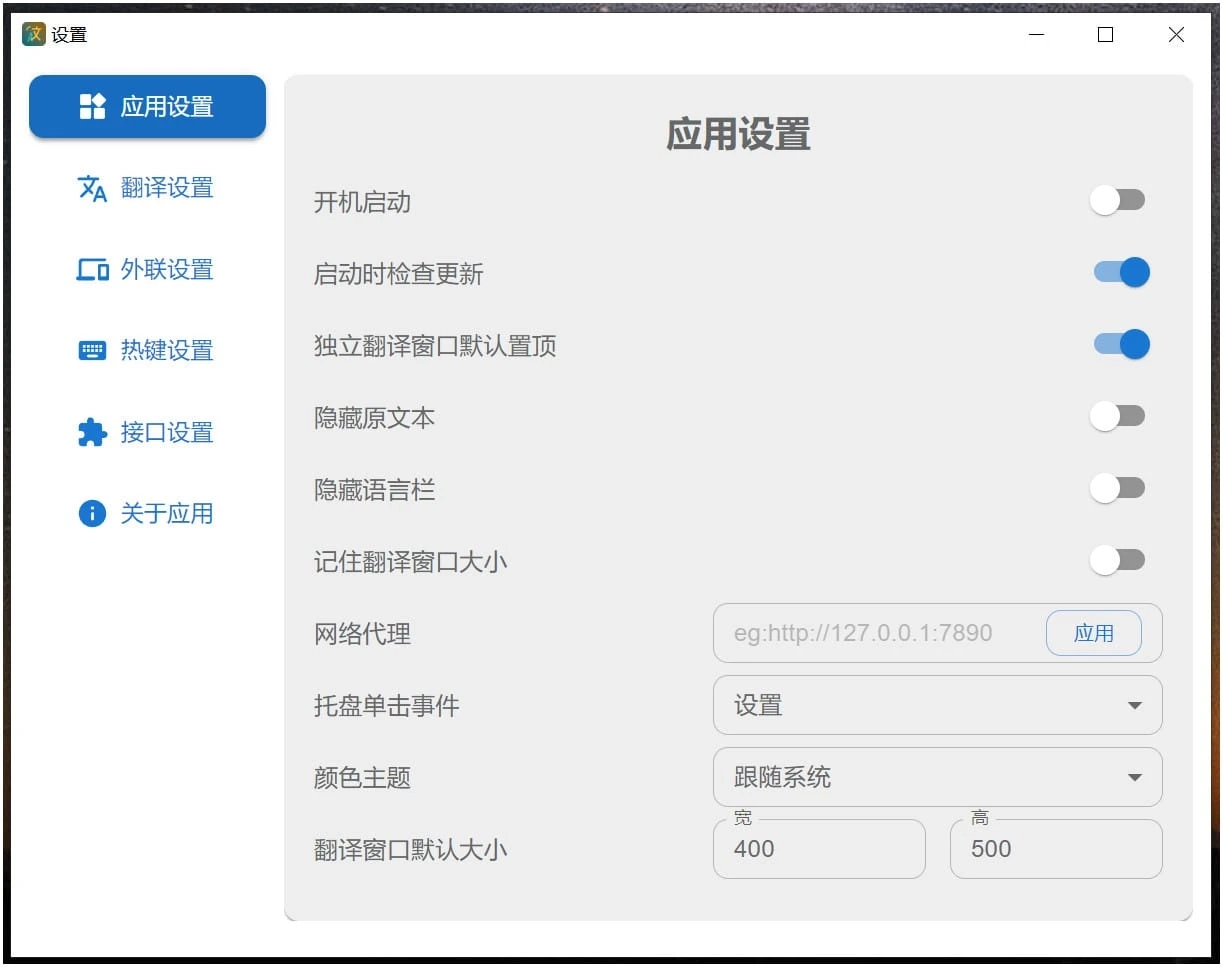
Task: Enable the 隐藏原文本 toggle
Action: [x=1117, y=417]
